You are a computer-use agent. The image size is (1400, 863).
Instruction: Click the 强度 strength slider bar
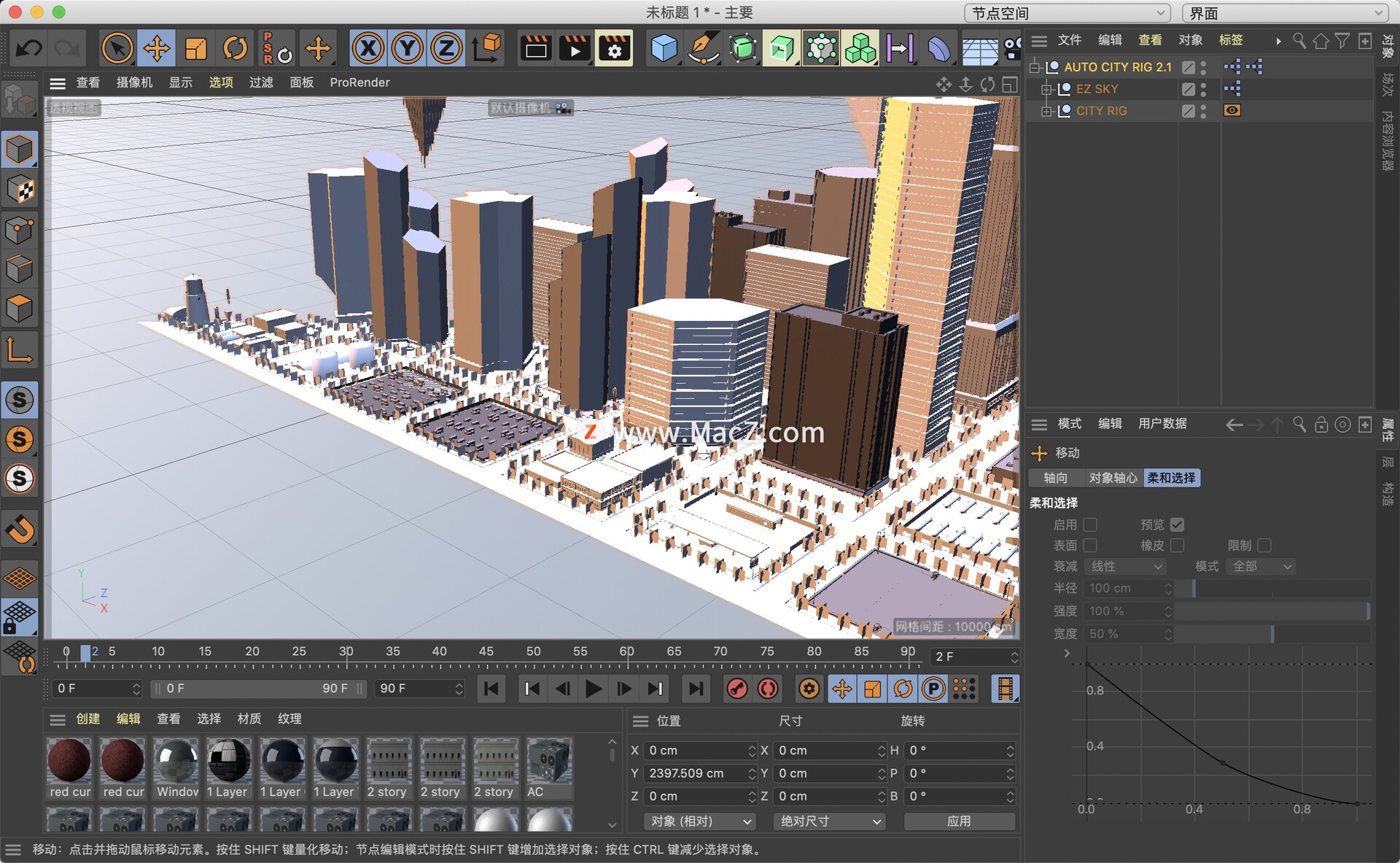1271,611
